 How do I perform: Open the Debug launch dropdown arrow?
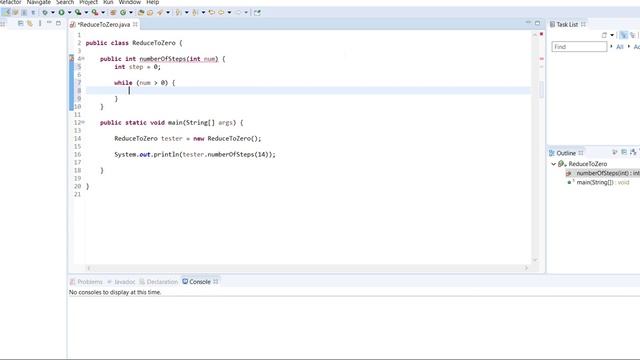(x=53, y=12)
